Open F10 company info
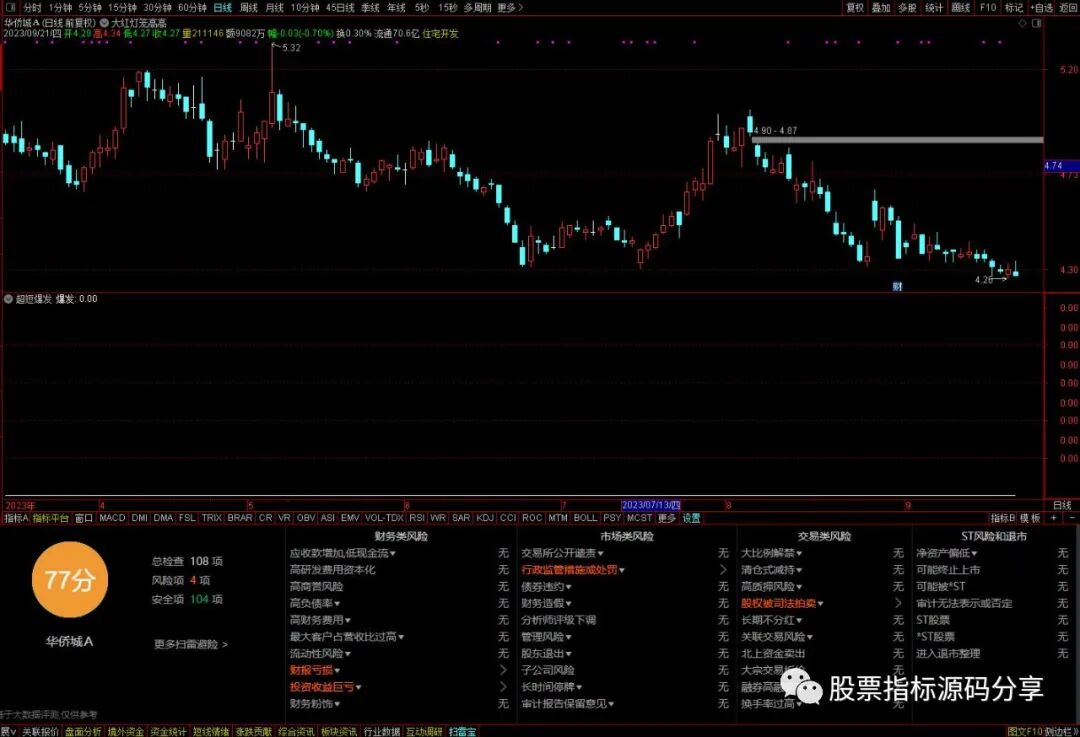Viewport: 1080px width, 737px height. tap(988, 8)
